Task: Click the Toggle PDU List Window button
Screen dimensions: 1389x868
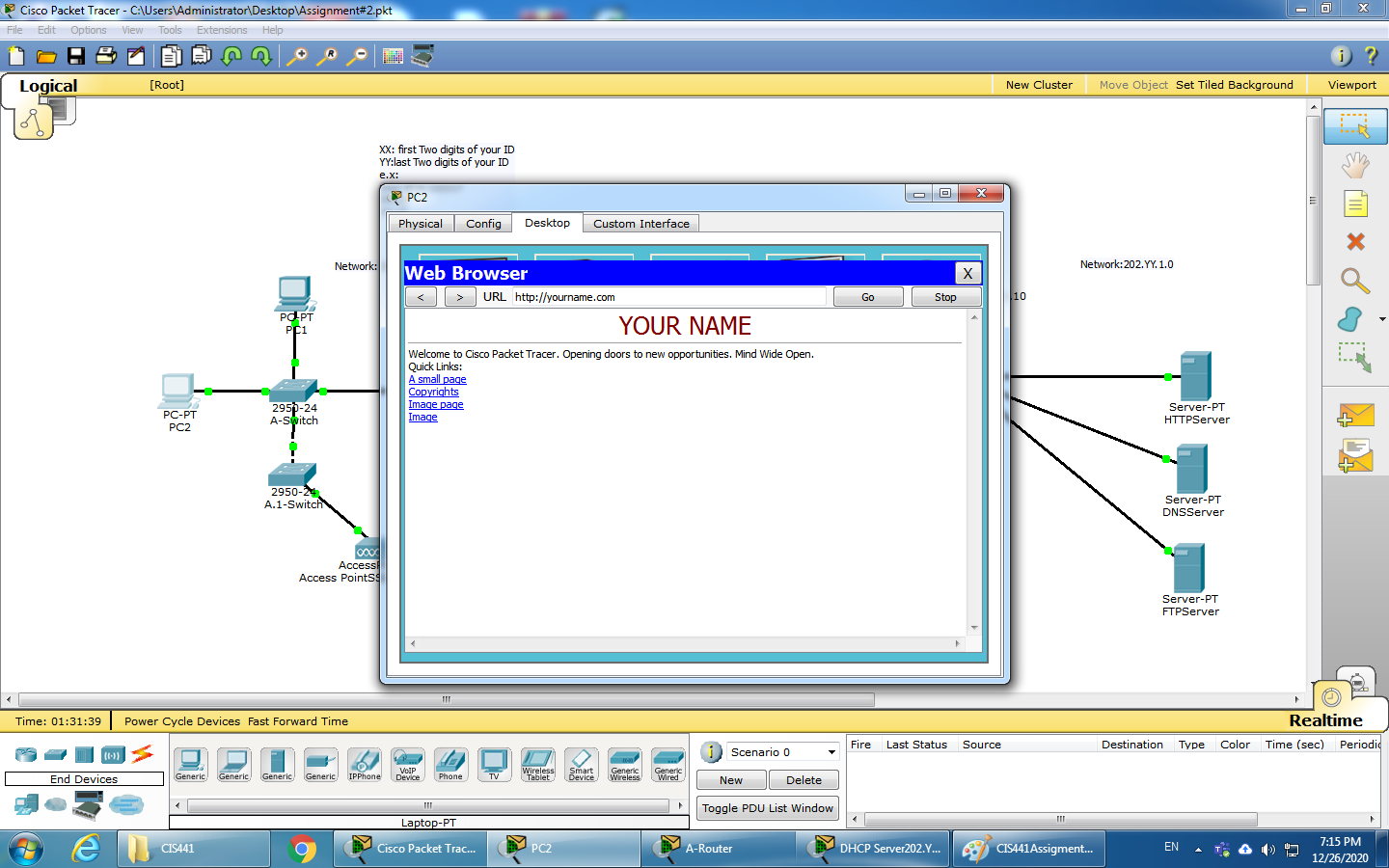Action: click(x=767, y=808)
